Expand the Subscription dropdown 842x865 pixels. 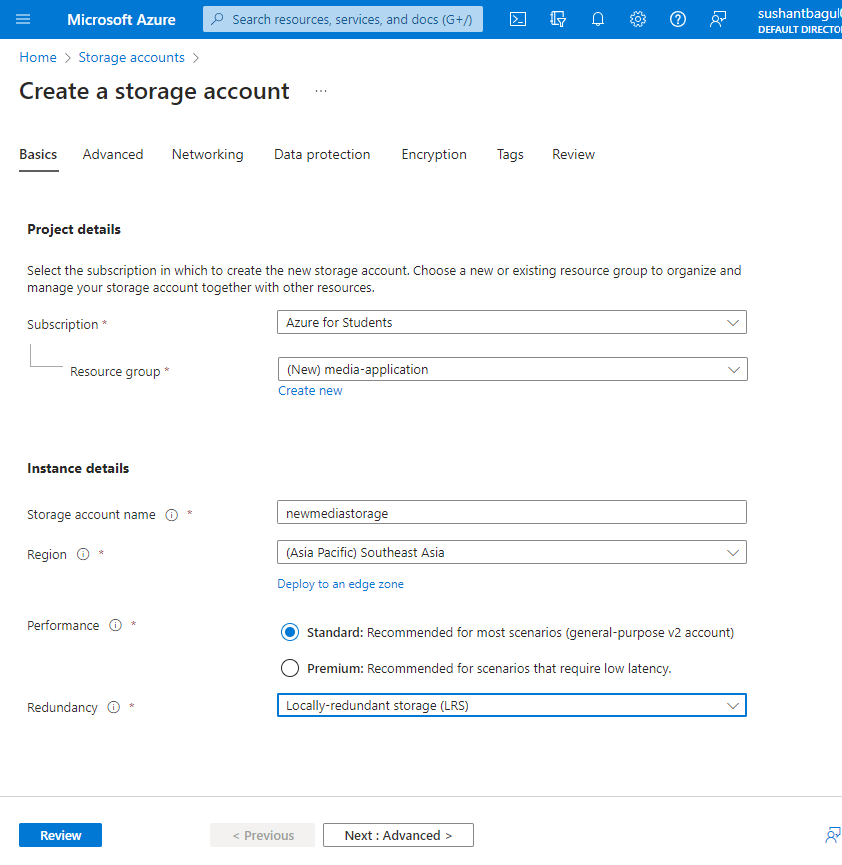[511, 323]
